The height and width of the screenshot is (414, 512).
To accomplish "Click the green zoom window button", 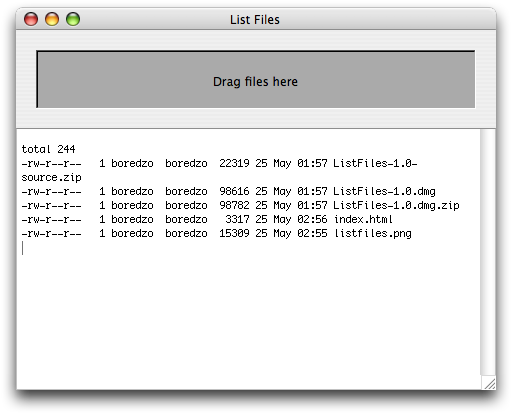I will (x=73, y=19).
